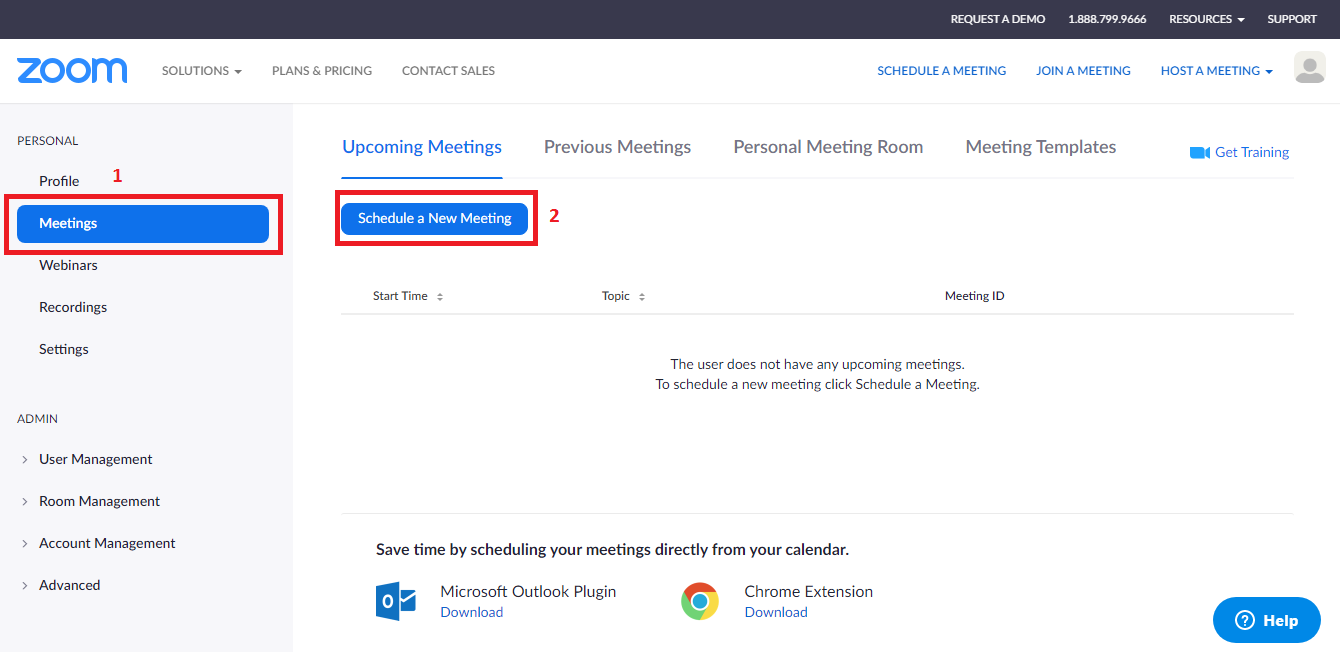Open Personal Meeting Room tab
Viewport: 1340px width, 652px height.
click(x=828, y=147)
